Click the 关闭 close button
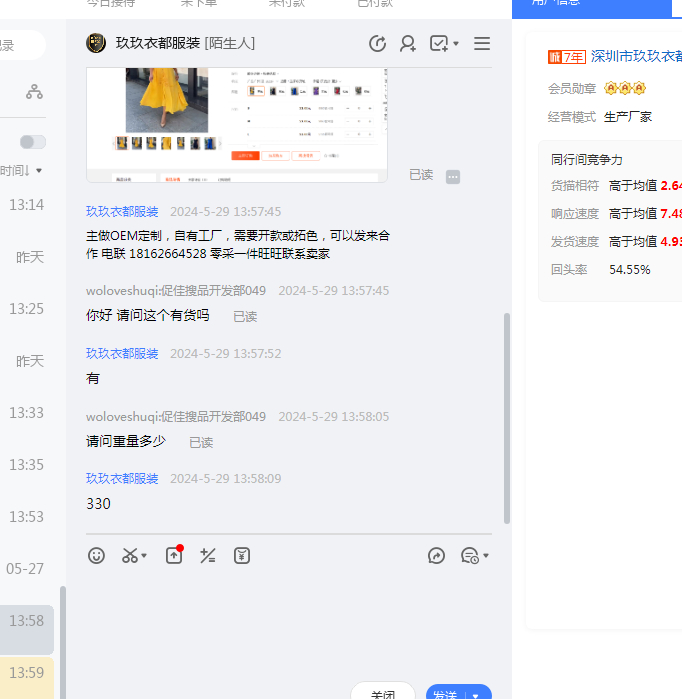Viewport: 682px width, 699px height. [x=383, y=693]
